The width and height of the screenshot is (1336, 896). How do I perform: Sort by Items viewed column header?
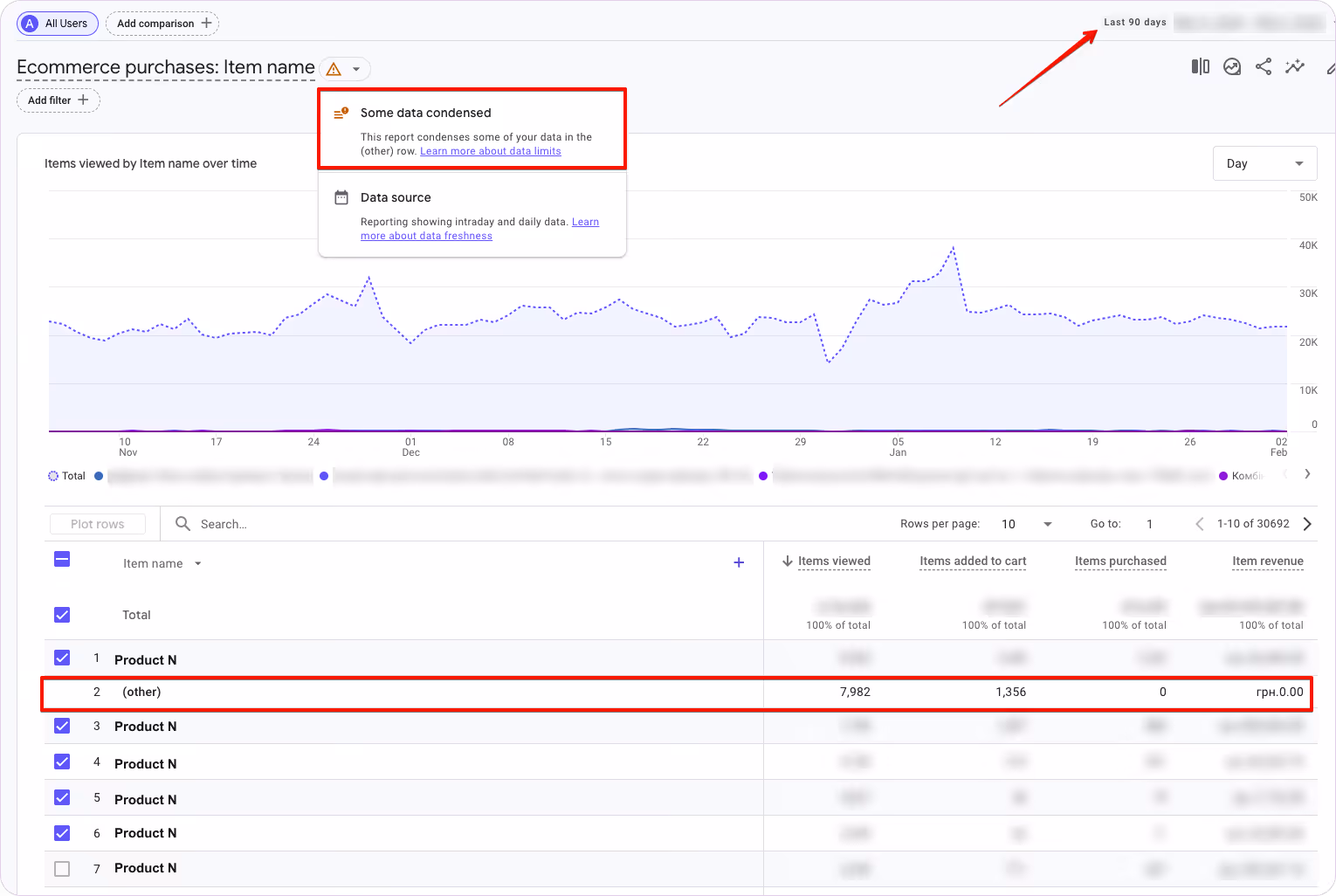click(834, 561)
